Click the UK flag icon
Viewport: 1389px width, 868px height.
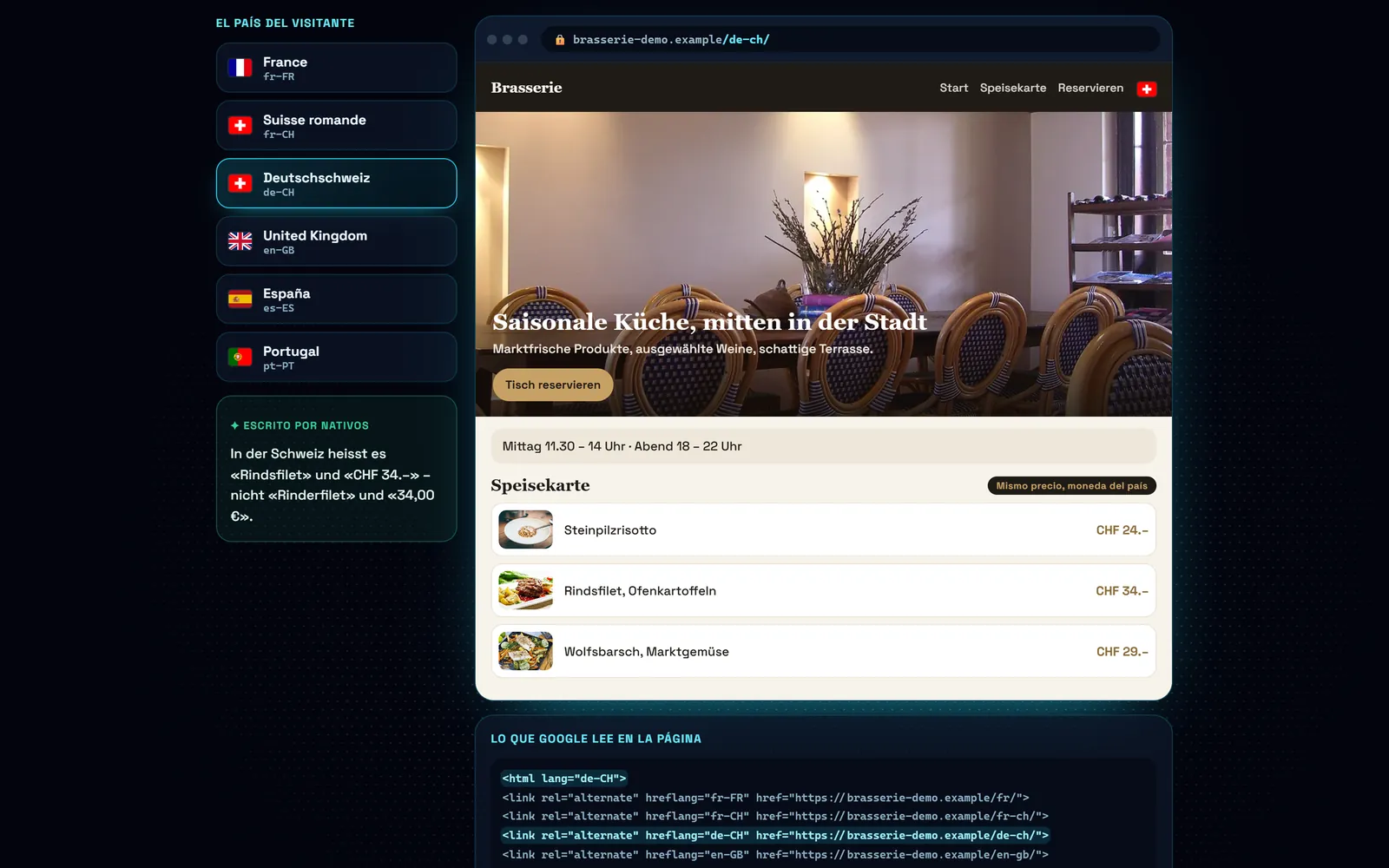(x=240, y=241)
